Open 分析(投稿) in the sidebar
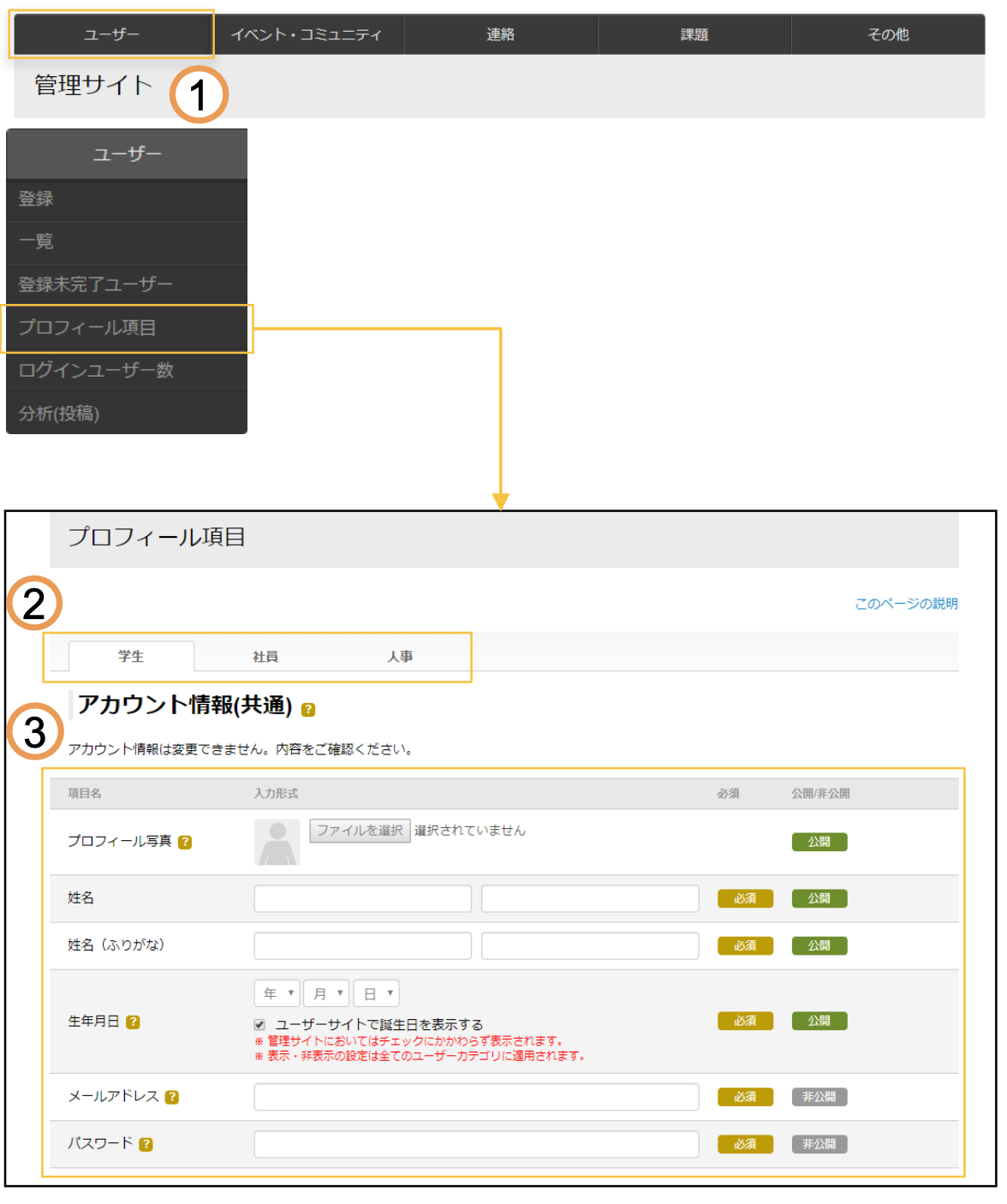The width and height of the screenshot is (1007, 1204). coord(127,414)
